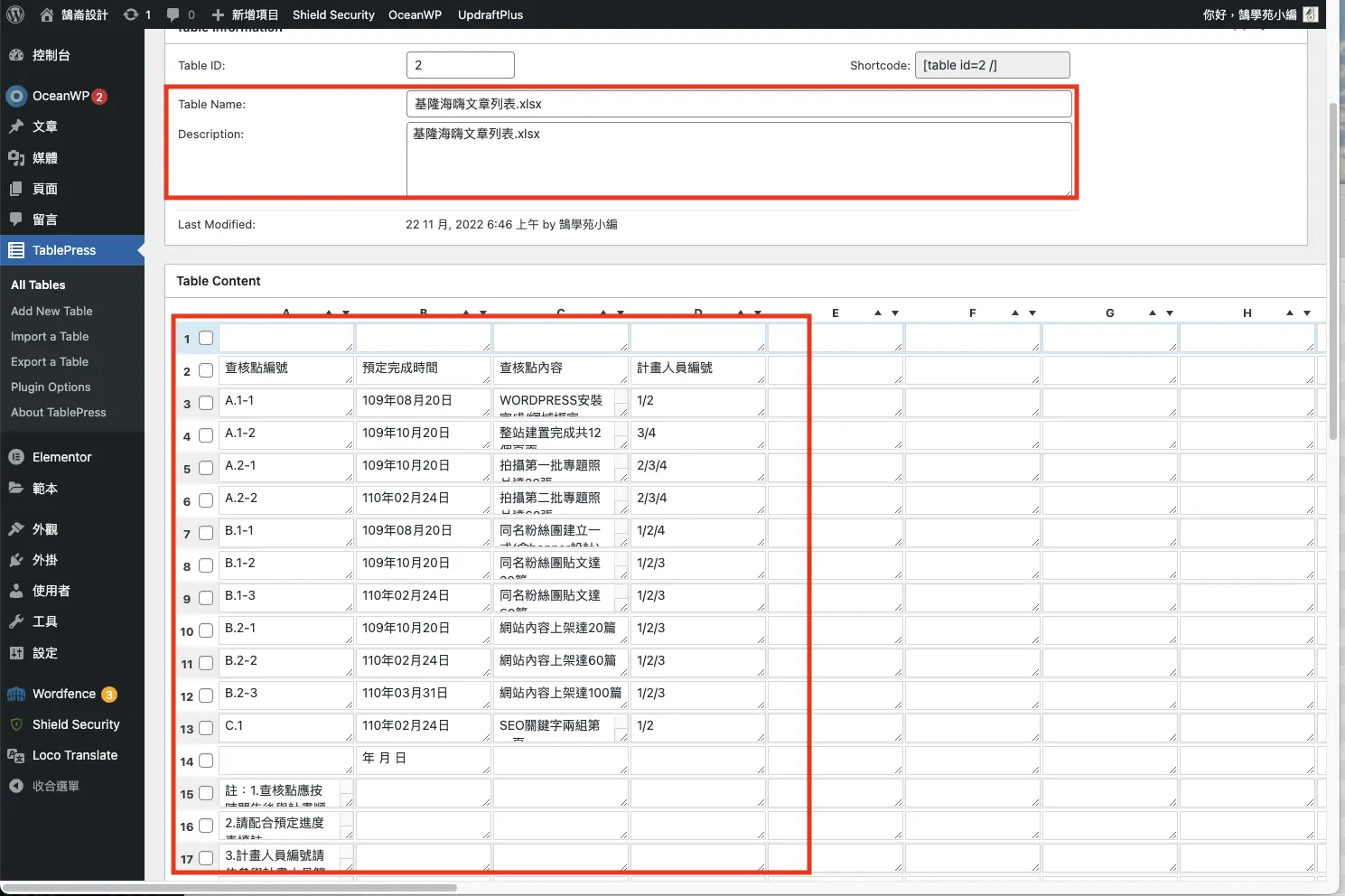Open the Shield Security admin bar menu

tap(333, 14)
